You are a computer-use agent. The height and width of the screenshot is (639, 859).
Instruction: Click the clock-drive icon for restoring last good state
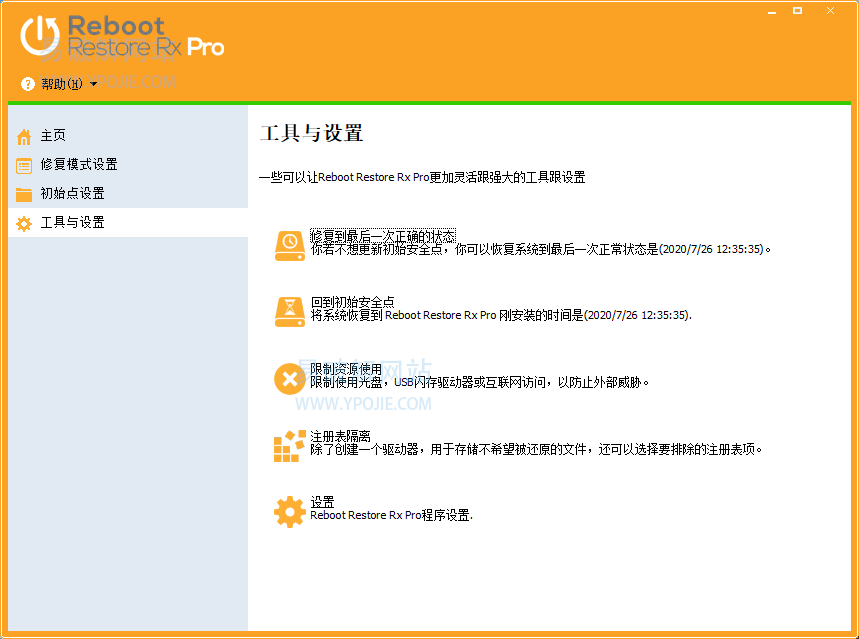289,245
